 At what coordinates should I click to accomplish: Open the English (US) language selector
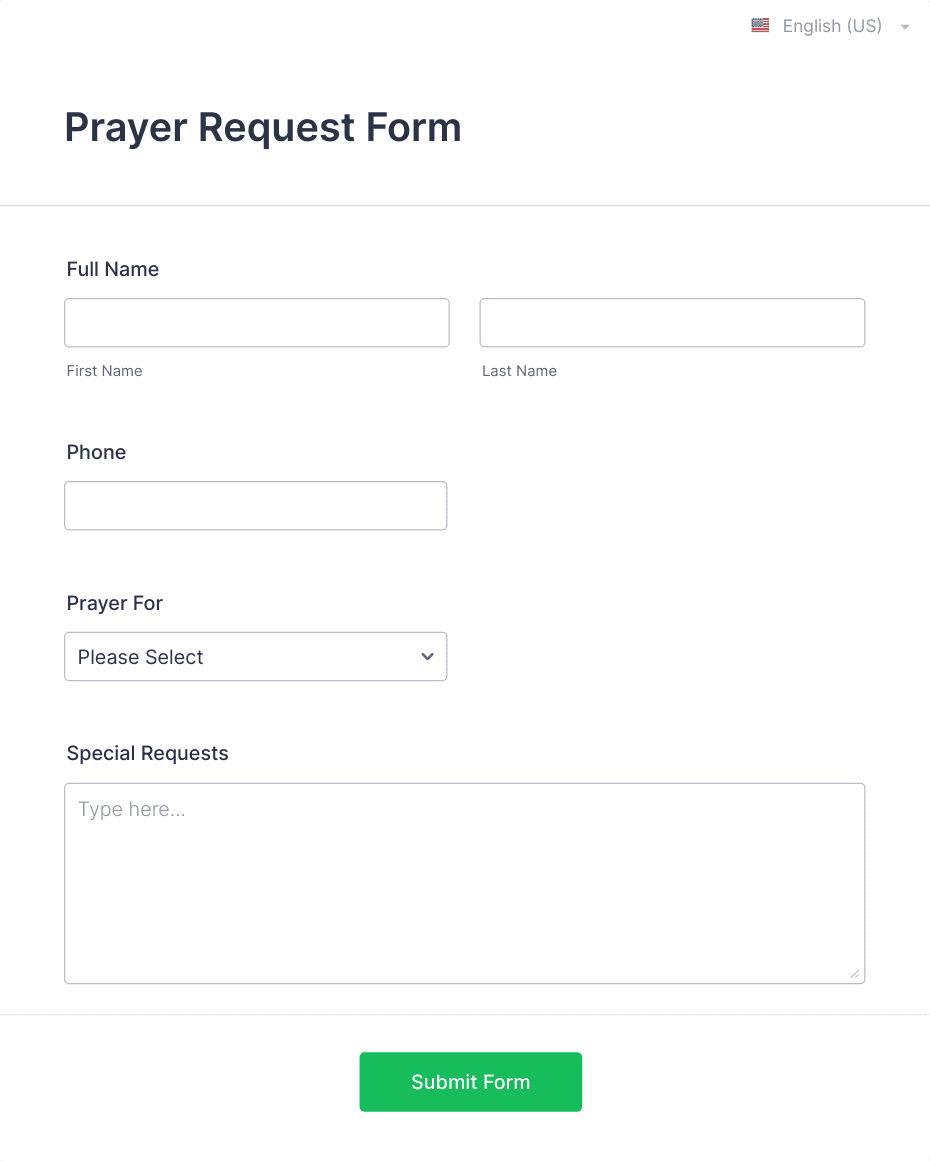pyautogui.click(x=831, y=26)
